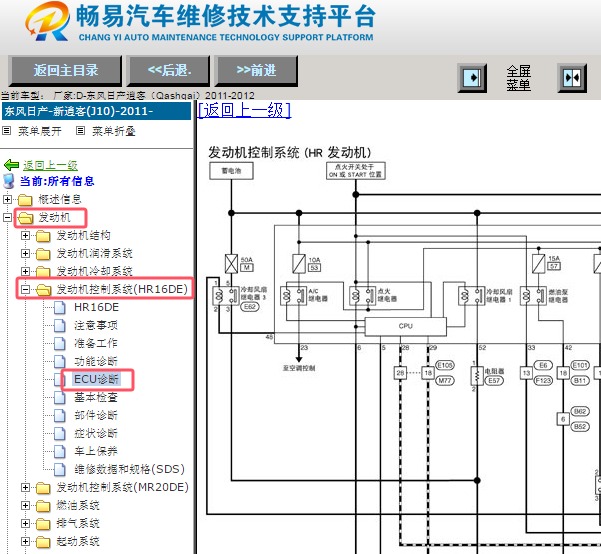The image size is (601, 554).
Task: Open HR16DE tree item
Action: tap(96, 307)
